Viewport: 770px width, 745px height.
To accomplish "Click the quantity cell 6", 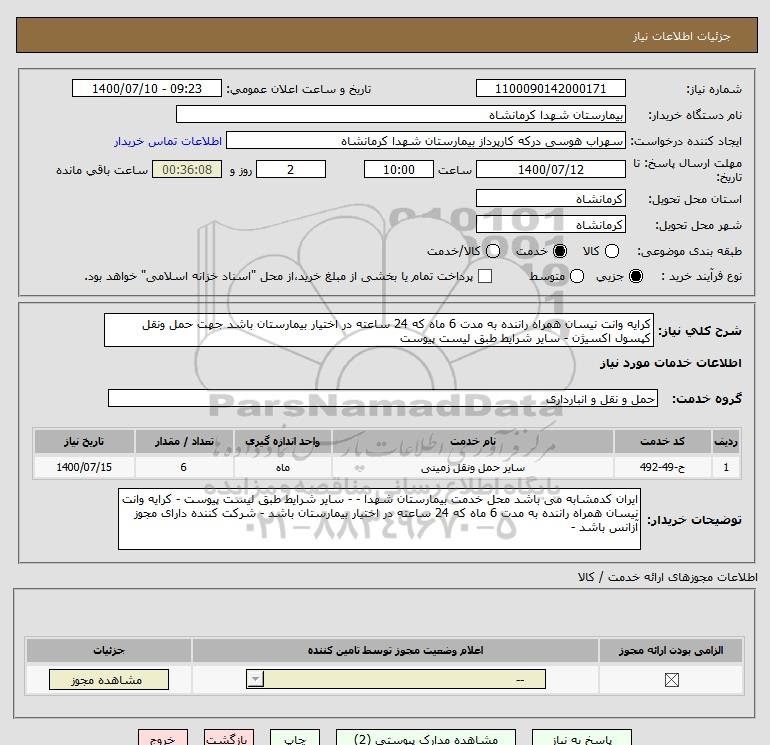I will (x=184, y=467).
